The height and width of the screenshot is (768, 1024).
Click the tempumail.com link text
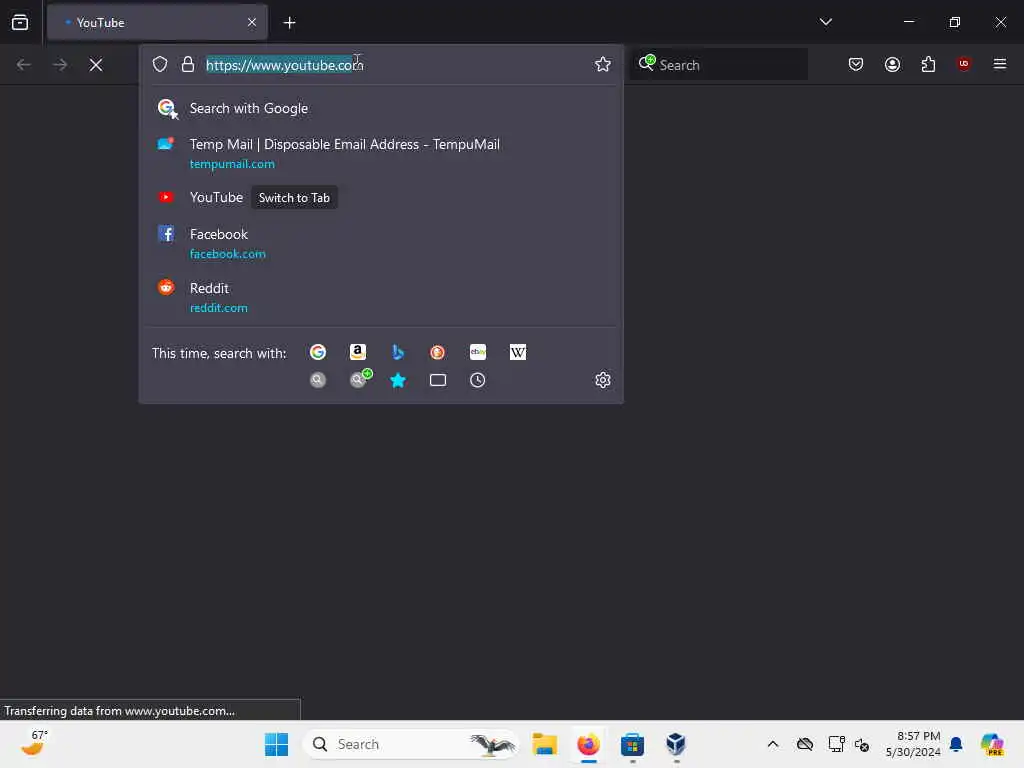232,164
